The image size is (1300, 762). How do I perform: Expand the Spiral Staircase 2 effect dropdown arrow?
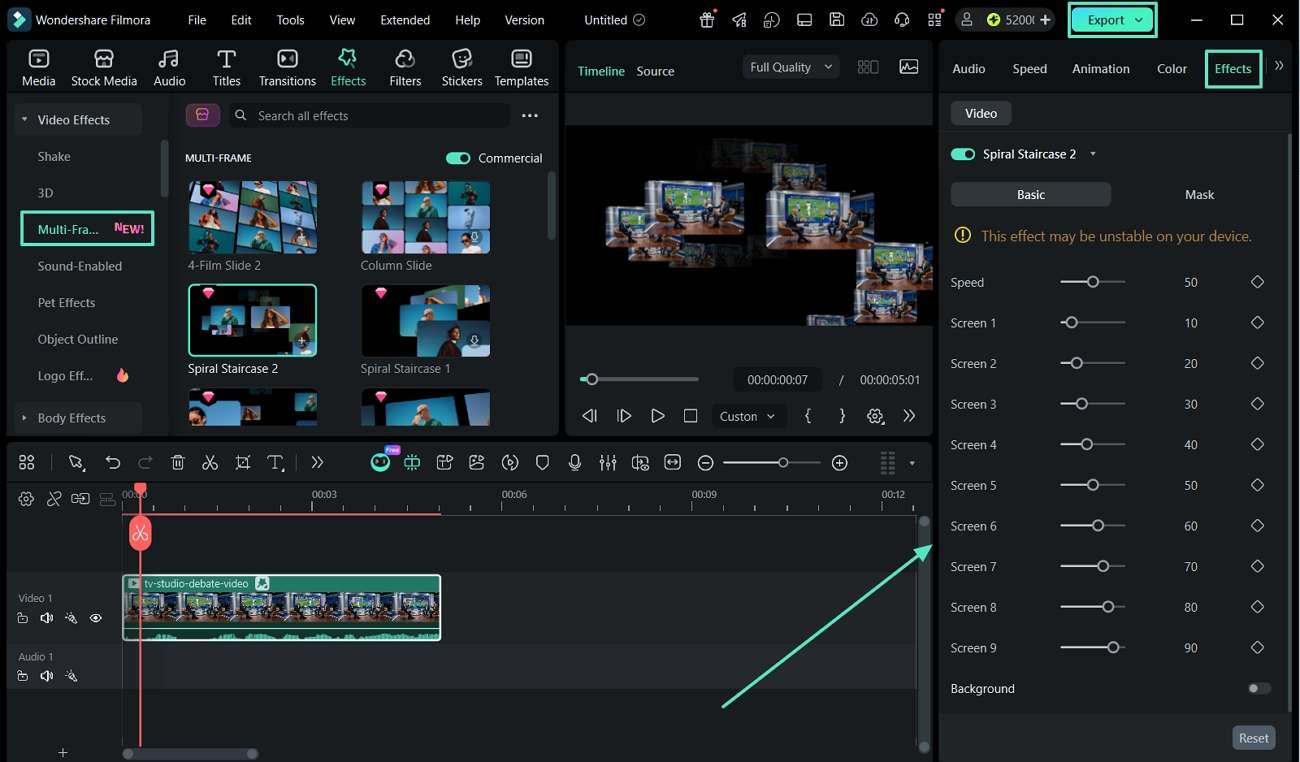tap(1093, 154)
